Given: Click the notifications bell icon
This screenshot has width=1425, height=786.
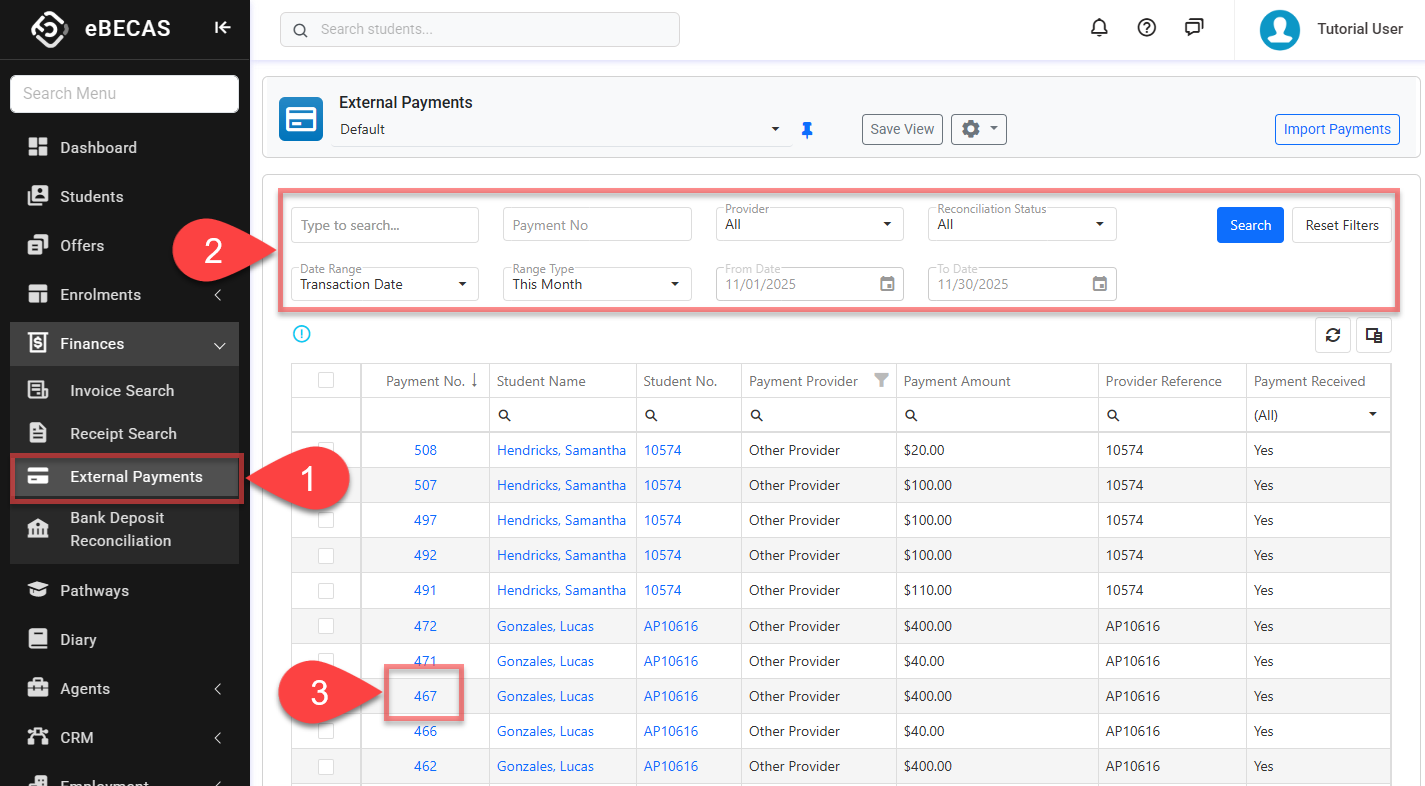Looking at the screenshot, I should [x=1099, y=28].
